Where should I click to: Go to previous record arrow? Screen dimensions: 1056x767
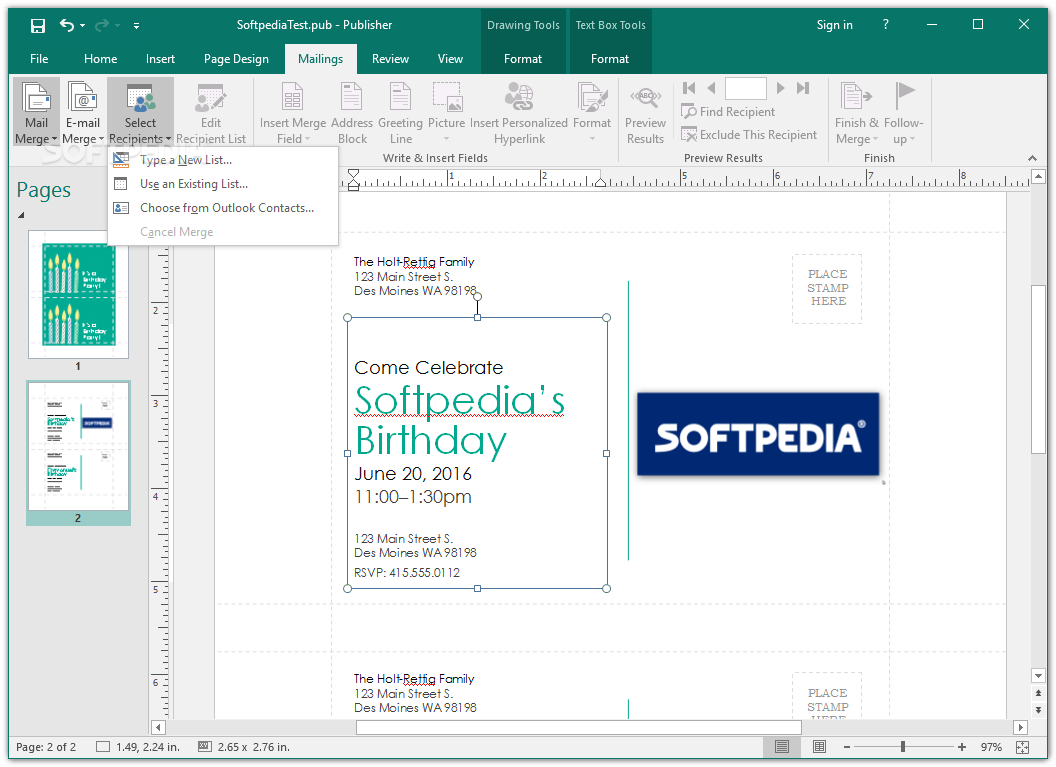(x=711, y=88)
